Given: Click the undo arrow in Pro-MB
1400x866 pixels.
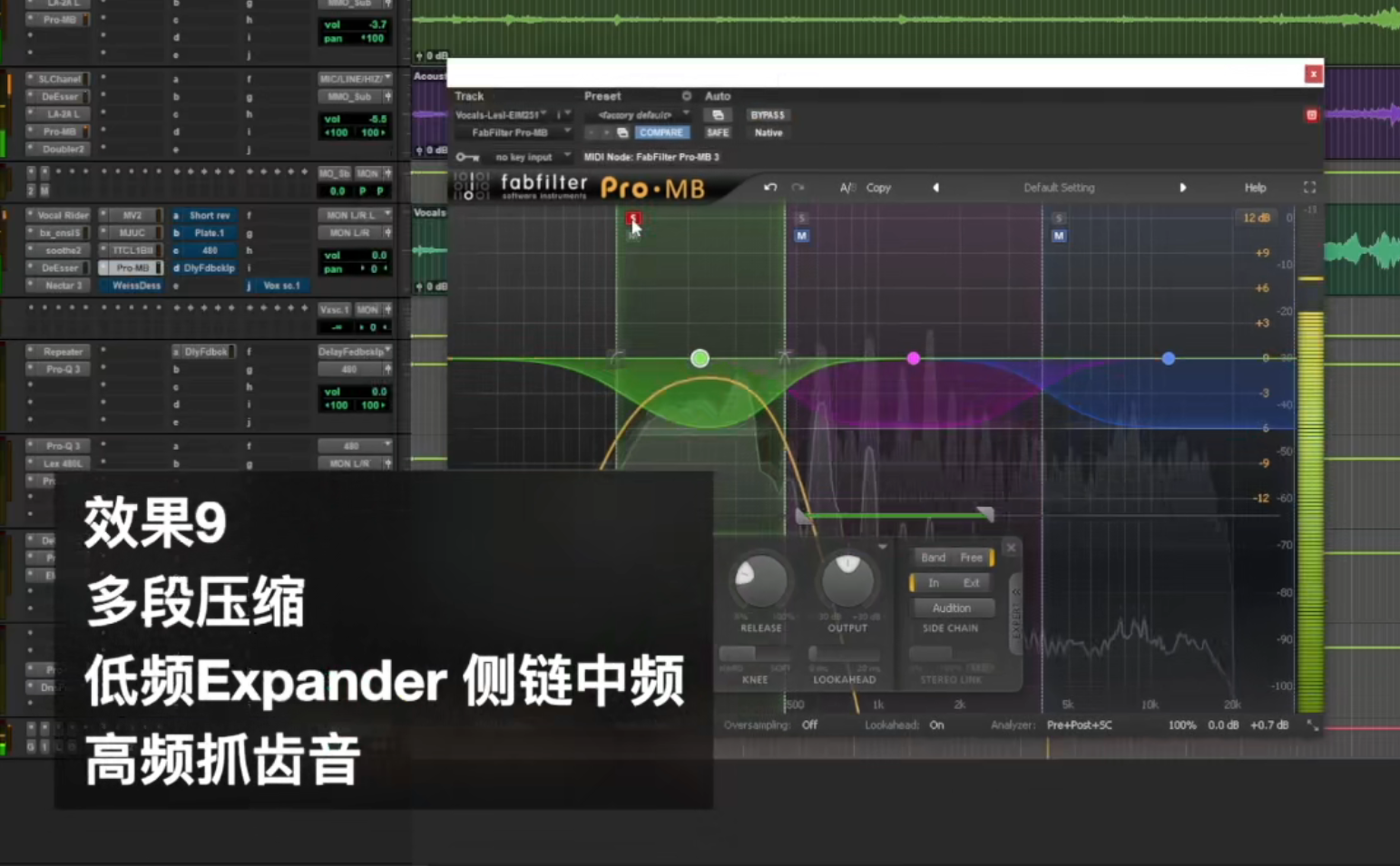Looking at the screenshot, I should tap(770, 188).
